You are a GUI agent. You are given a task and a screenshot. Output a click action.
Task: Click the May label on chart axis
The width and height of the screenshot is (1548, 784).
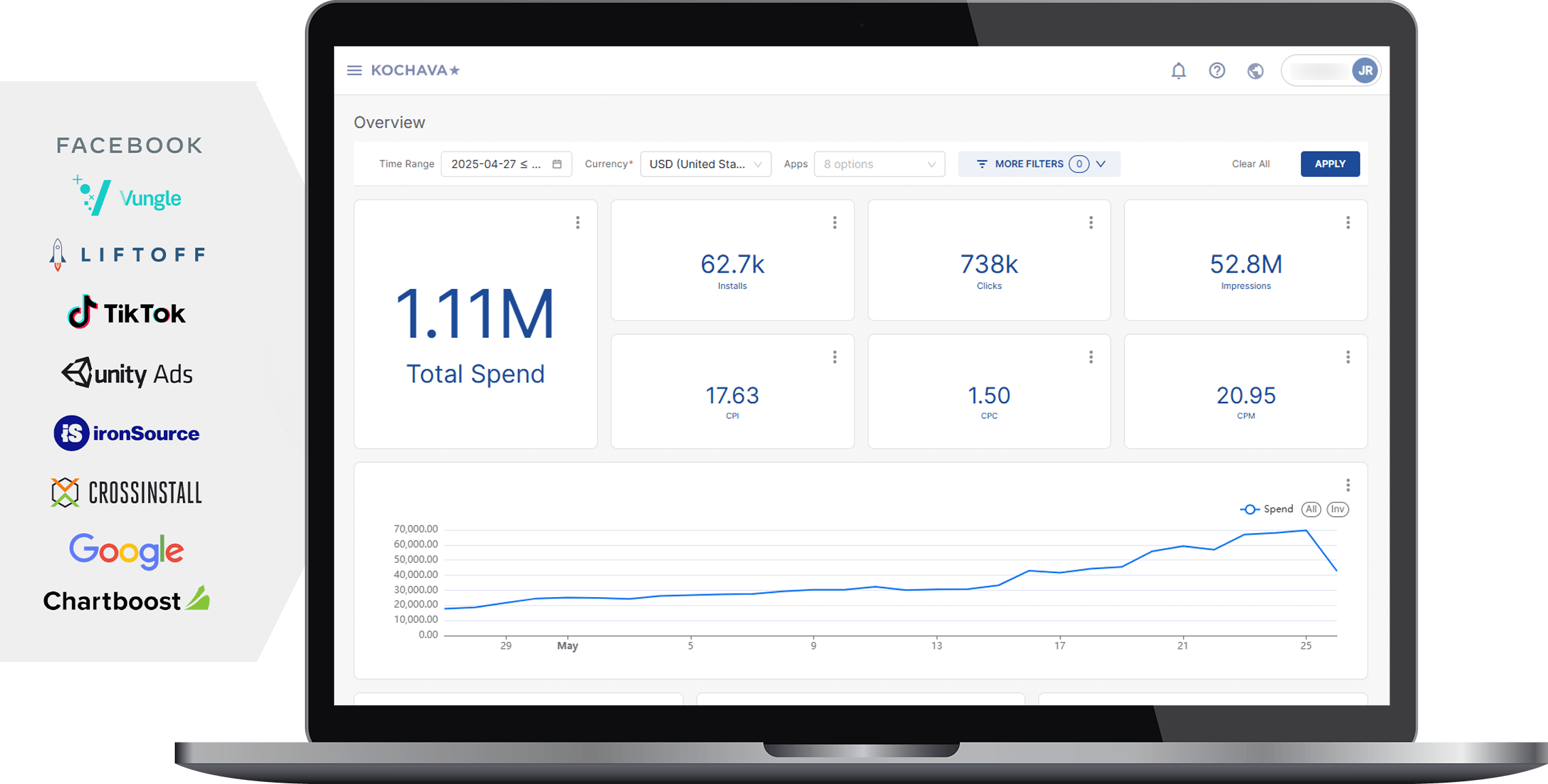[567, 645]
